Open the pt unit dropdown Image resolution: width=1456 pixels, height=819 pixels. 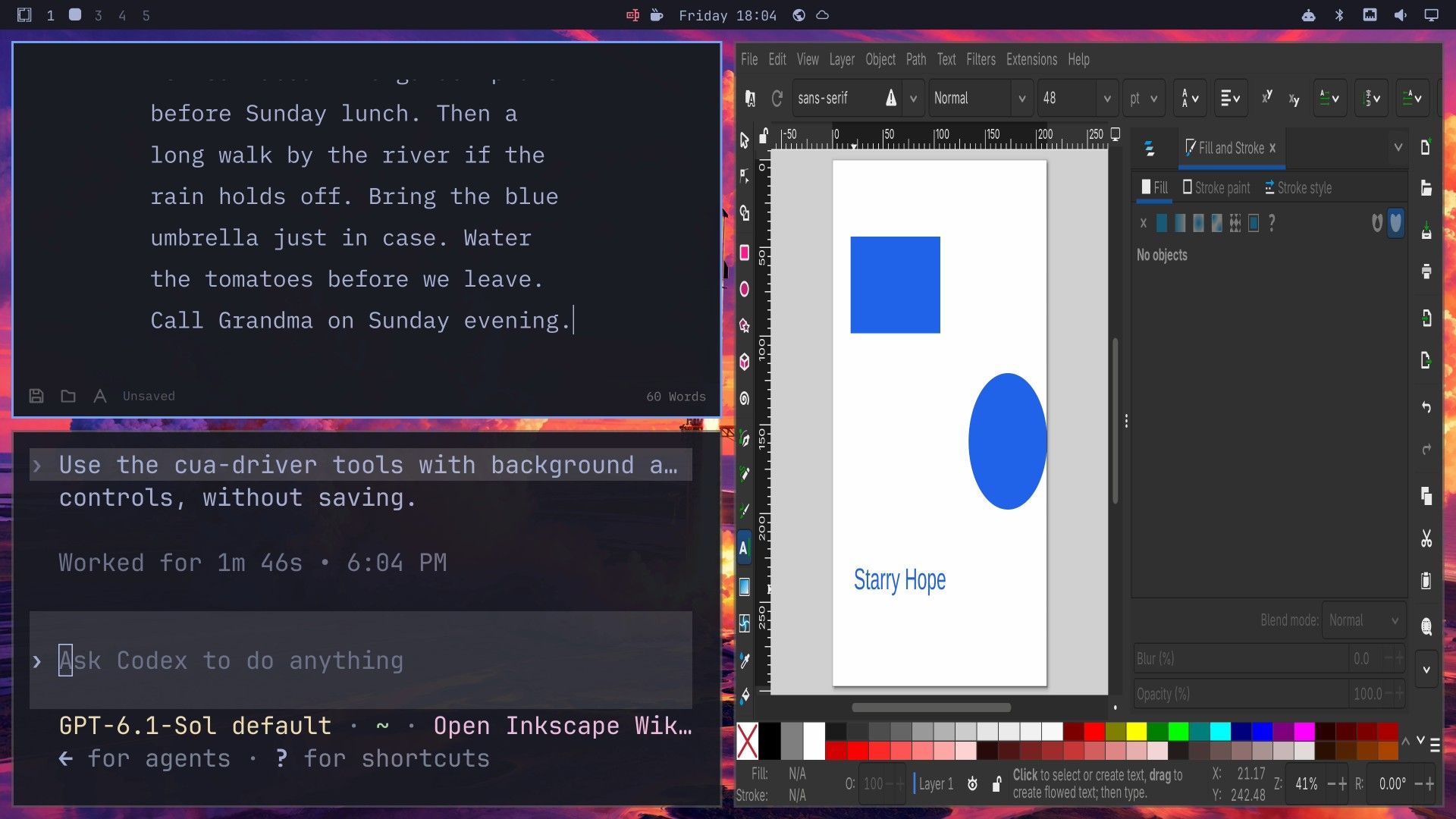(1144, 99)
